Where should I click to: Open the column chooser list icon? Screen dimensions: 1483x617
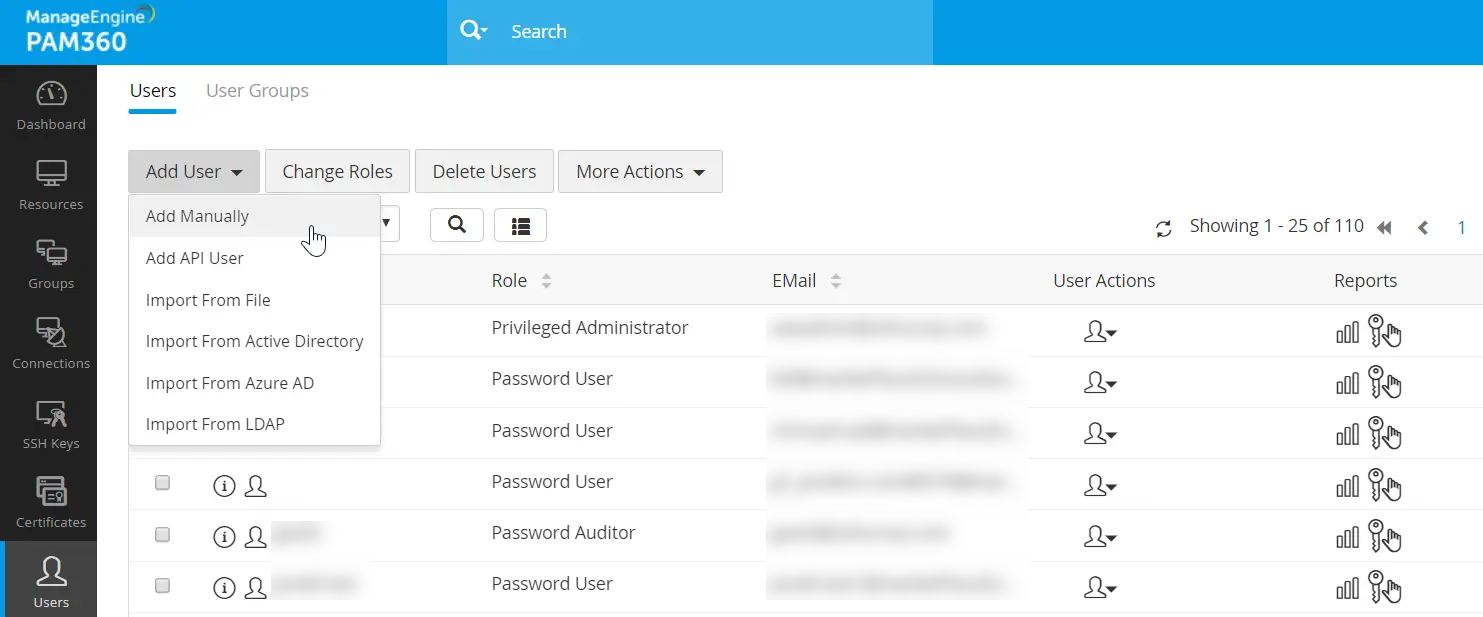[520, 225]
